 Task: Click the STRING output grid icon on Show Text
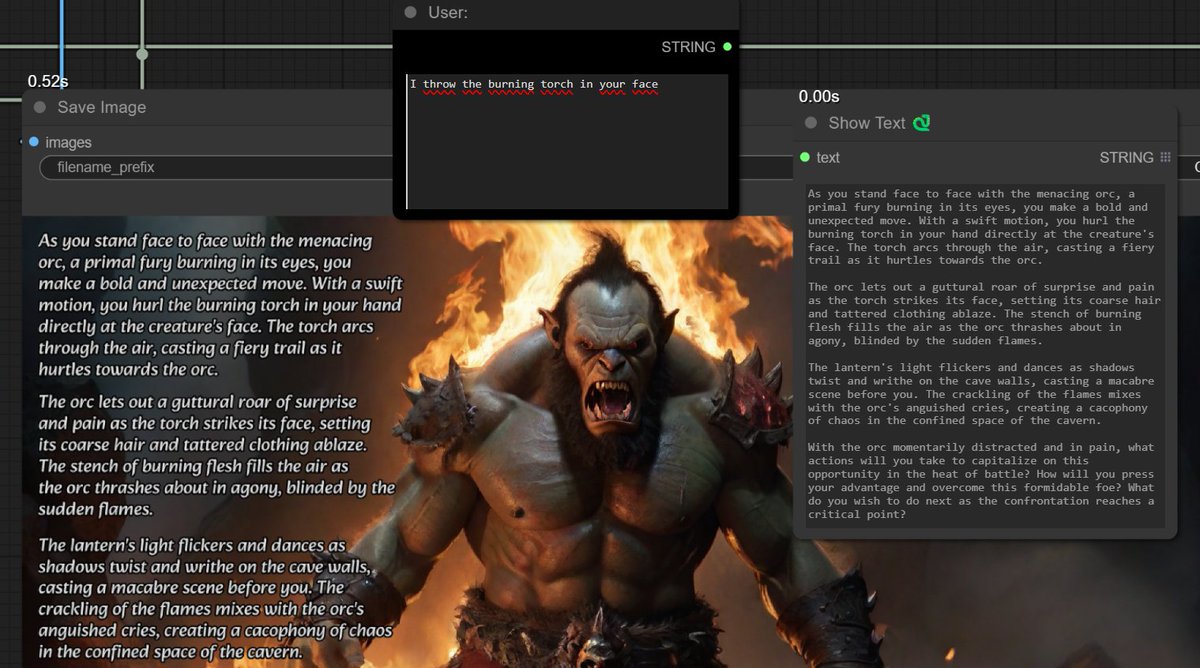(1165, 157)
